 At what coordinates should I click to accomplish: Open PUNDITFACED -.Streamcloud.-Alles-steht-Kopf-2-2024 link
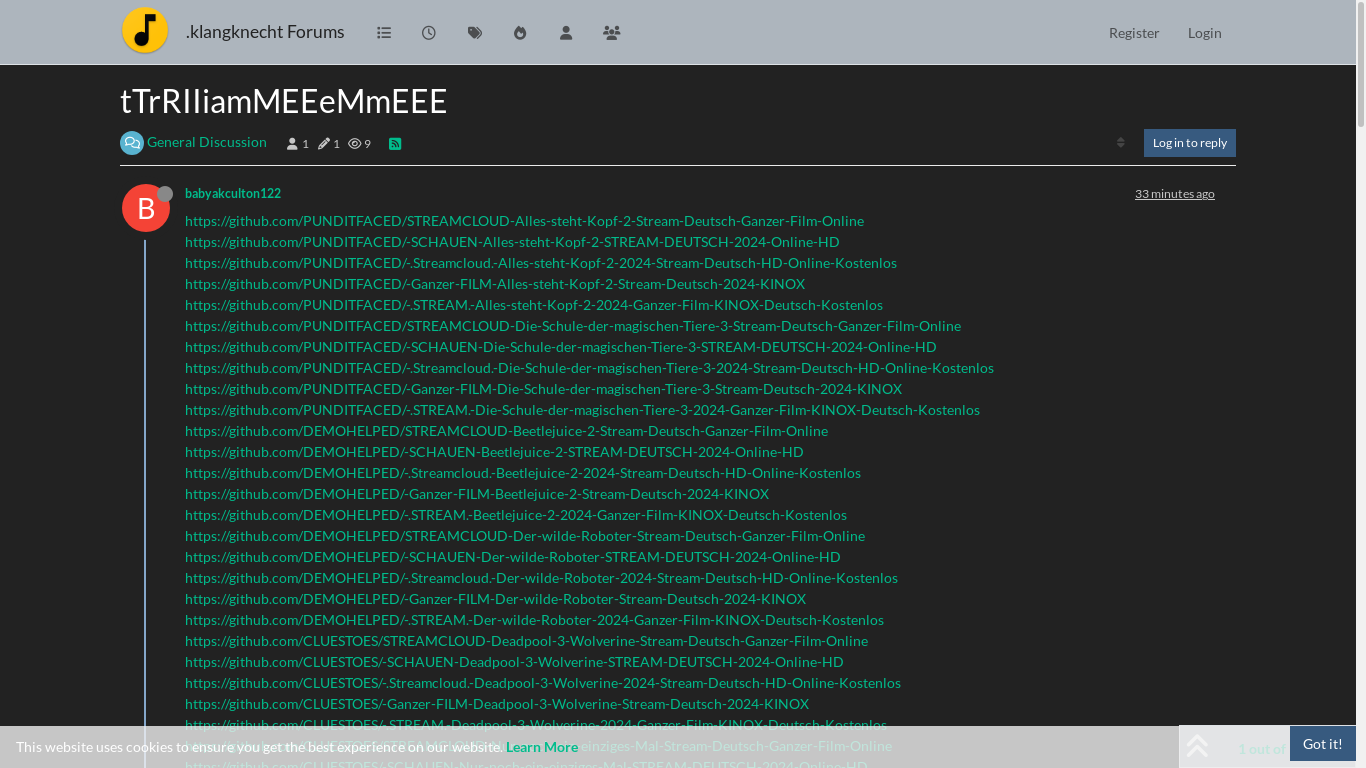point(541,263)
